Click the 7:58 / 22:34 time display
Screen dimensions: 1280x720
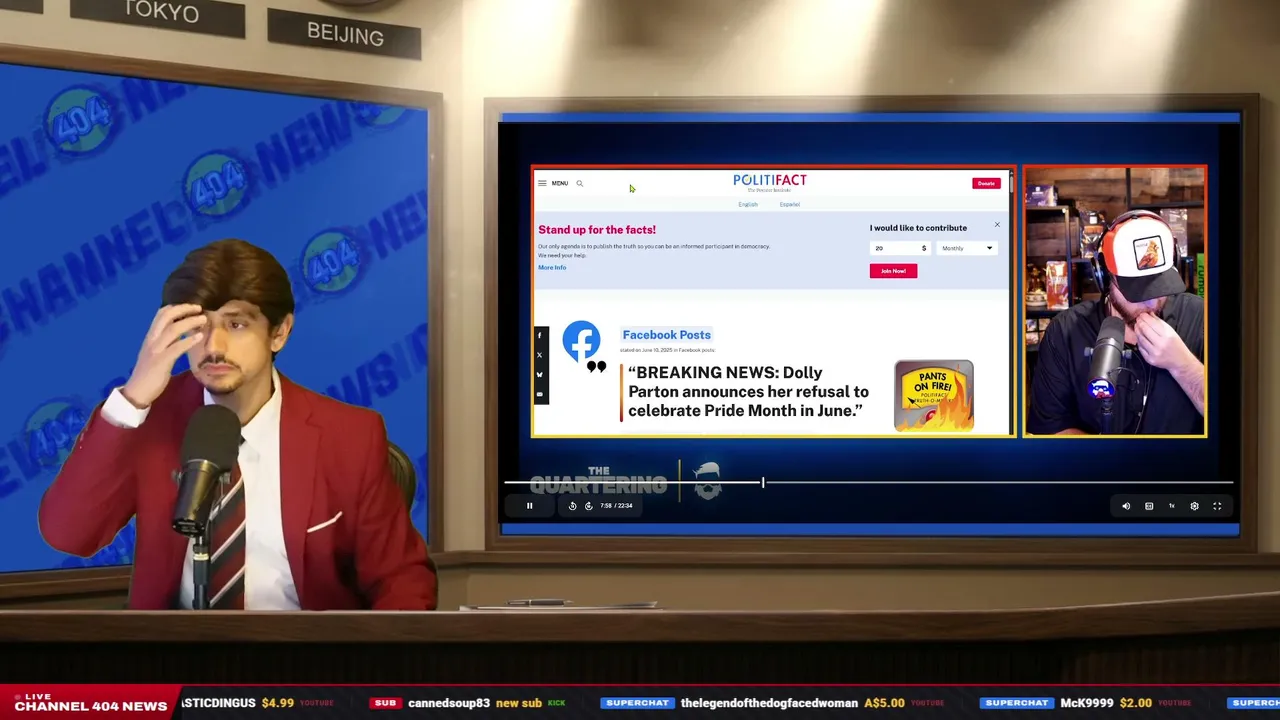[616, 506]
